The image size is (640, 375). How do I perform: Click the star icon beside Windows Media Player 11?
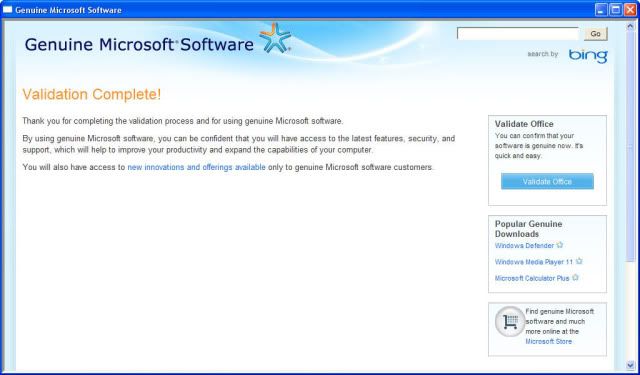[x=579, y=261]
